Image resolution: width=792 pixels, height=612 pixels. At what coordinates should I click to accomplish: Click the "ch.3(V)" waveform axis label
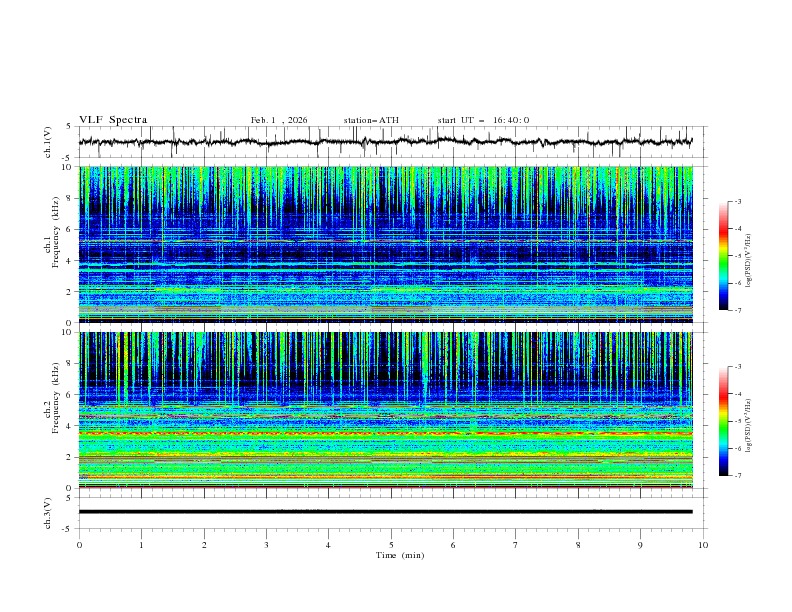point(47,513)
